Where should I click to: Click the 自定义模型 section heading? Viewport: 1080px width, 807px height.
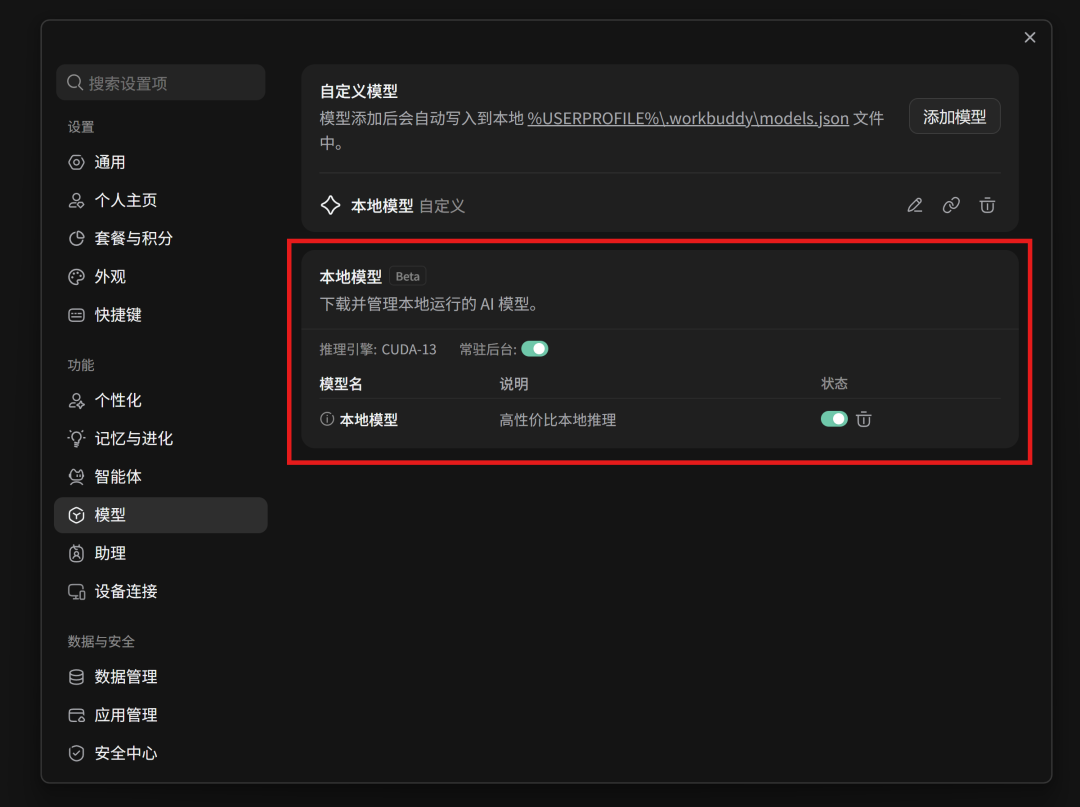click(359, 91)
